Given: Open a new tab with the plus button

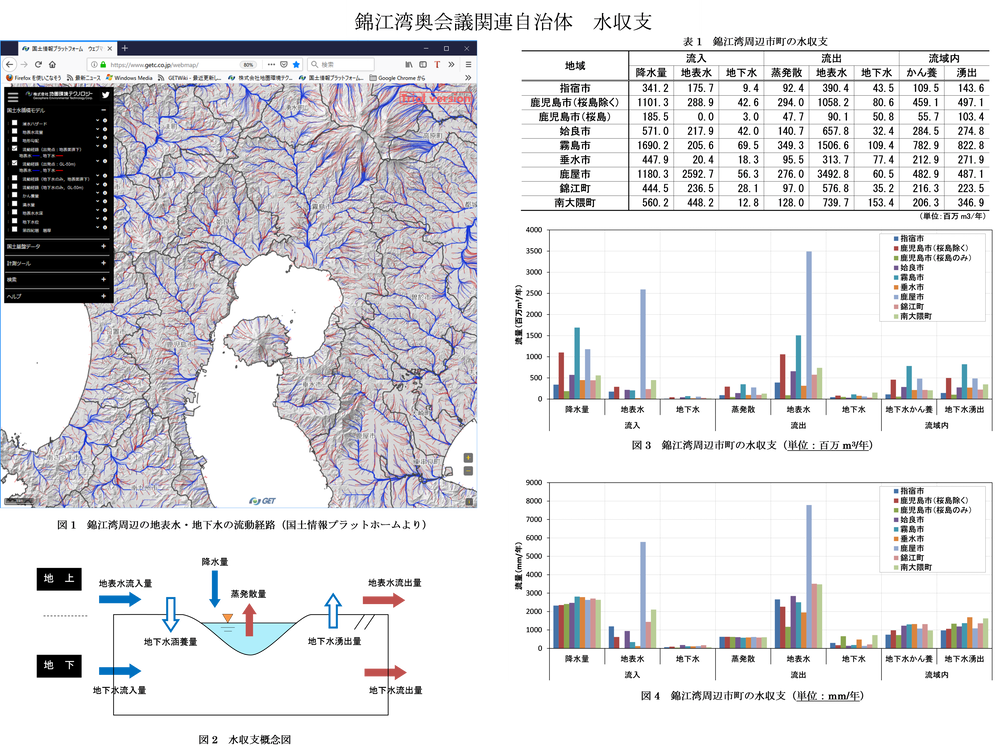Looking at the screenshot, I should [124, 48].
